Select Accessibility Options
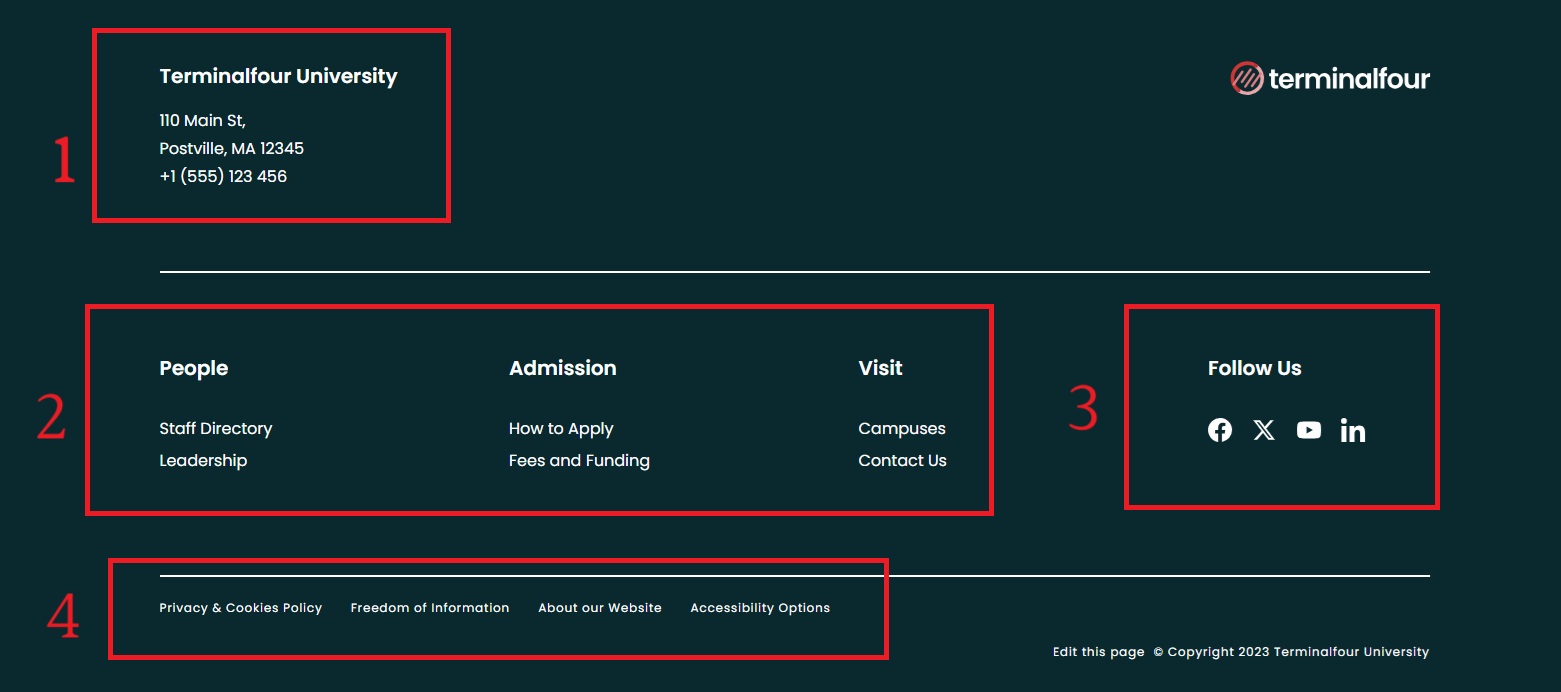Viewport: 1561px width, 692px height. (x=760, y=607)
